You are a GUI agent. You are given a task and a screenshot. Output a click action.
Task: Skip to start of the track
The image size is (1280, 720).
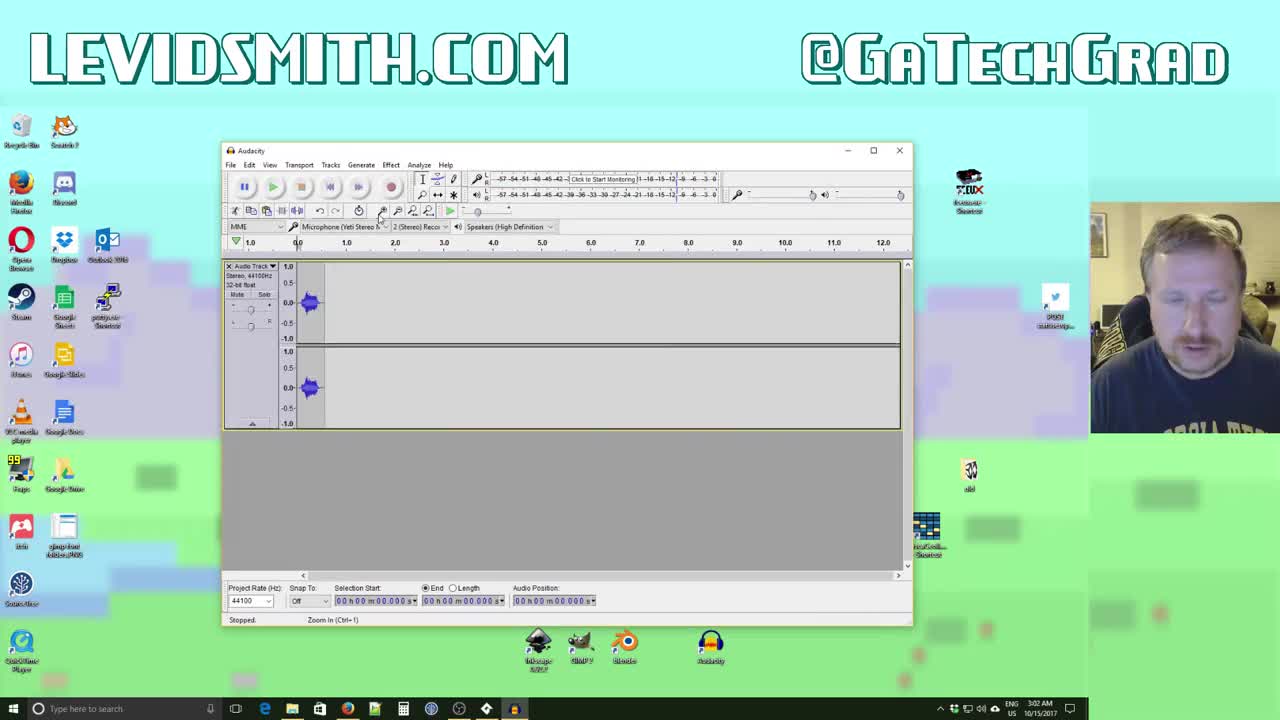tap(330, 187)
